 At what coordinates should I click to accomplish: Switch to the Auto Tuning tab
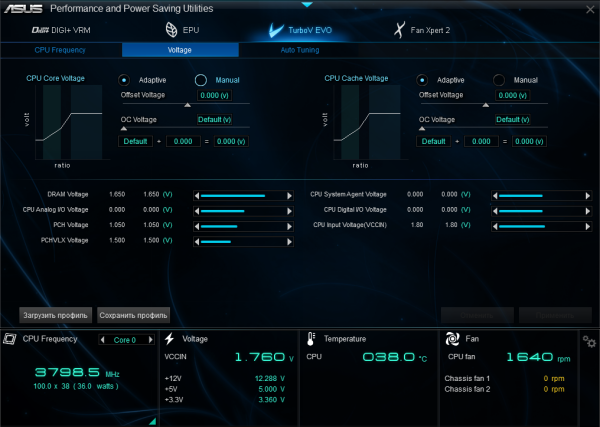point(300,49)
